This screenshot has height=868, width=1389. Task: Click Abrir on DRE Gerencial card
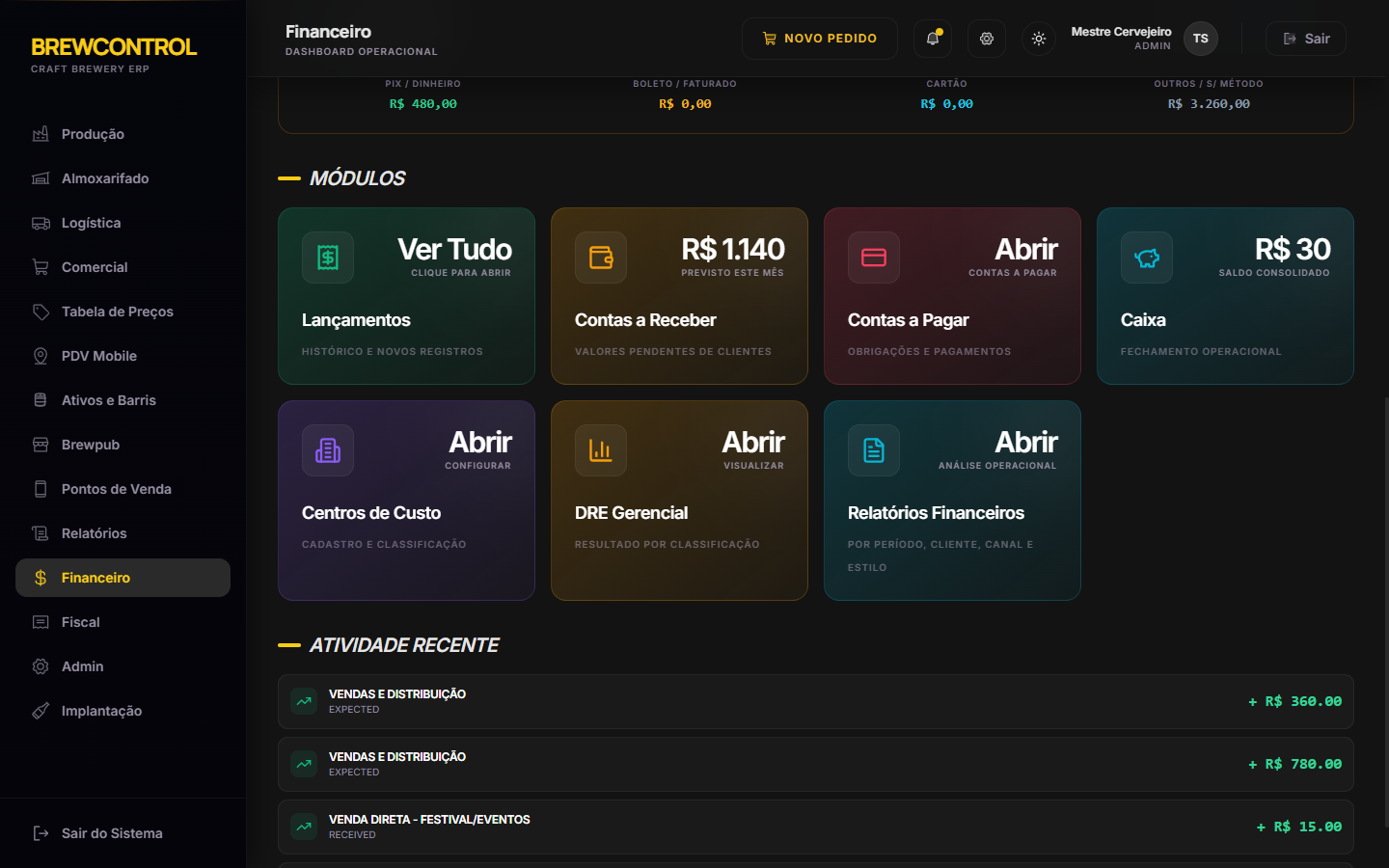tap(753, 443)
